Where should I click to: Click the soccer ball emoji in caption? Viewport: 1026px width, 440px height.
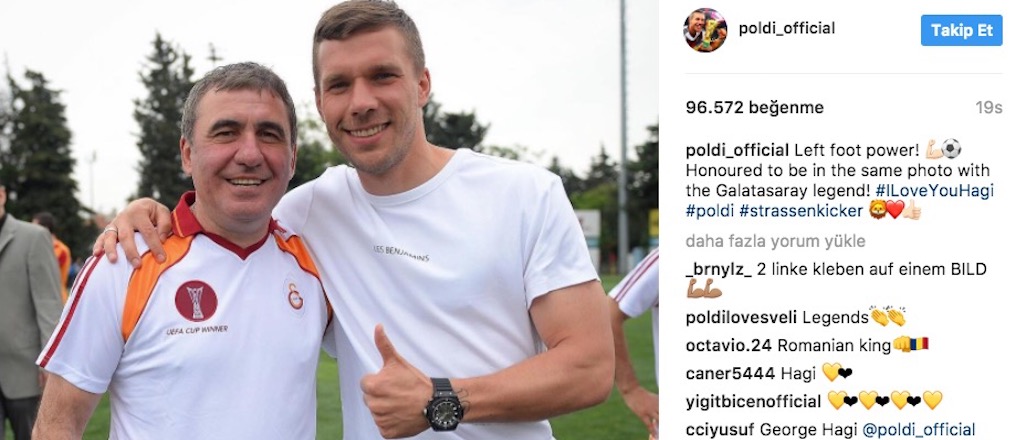pyautogui.click(x=951, y=149)
